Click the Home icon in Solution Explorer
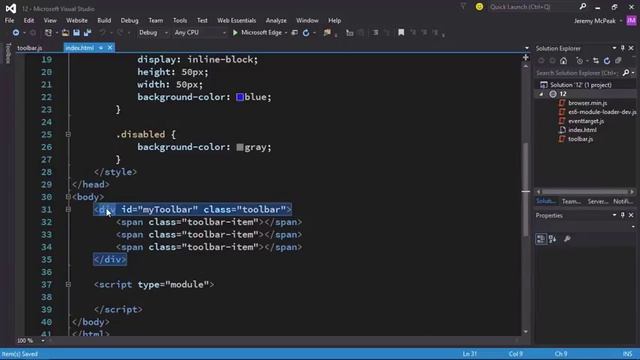The width and height of the screenshot is (640, 360). pos(564,61)
